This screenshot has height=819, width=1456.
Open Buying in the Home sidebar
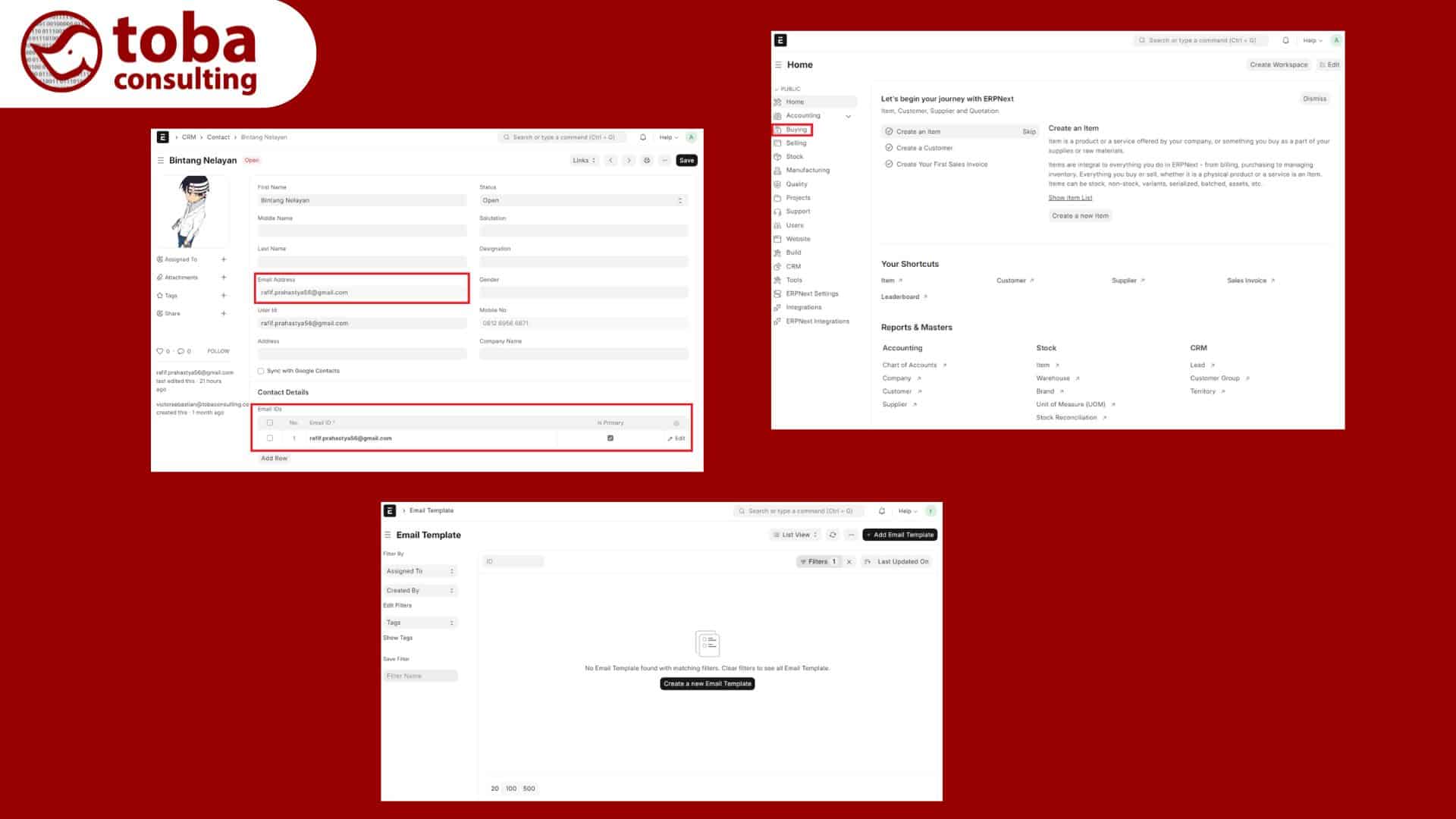(x=795, y=130)
